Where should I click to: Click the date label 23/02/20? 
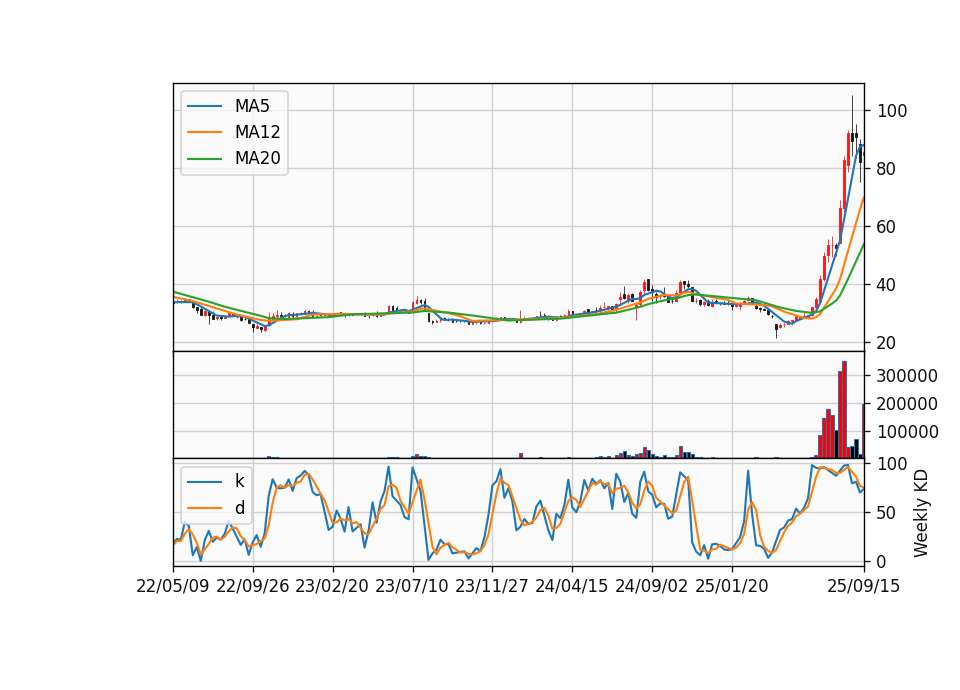pos(332,586)
